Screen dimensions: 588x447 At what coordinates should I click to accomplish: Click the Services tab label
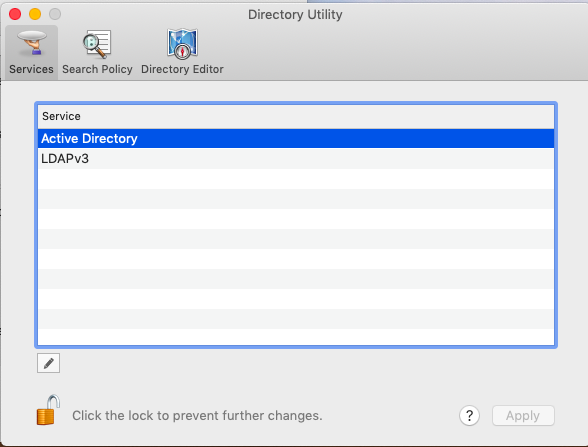coord(32,69)
